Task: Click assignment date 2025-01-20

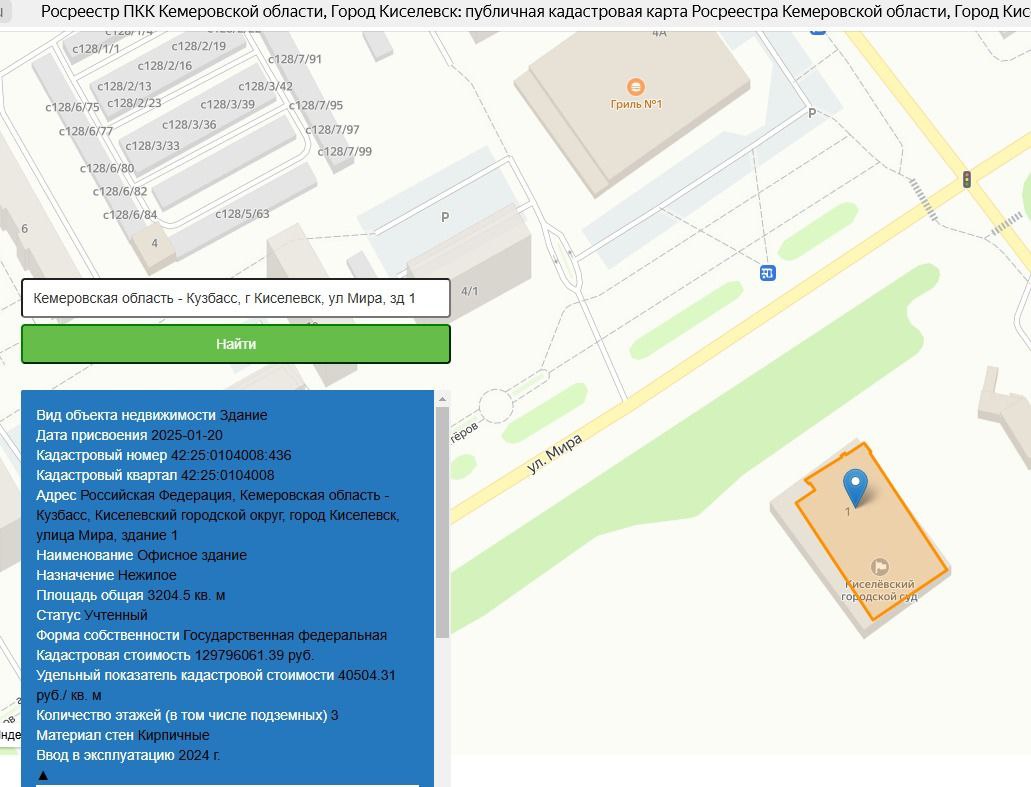Action: coord(187,435)
